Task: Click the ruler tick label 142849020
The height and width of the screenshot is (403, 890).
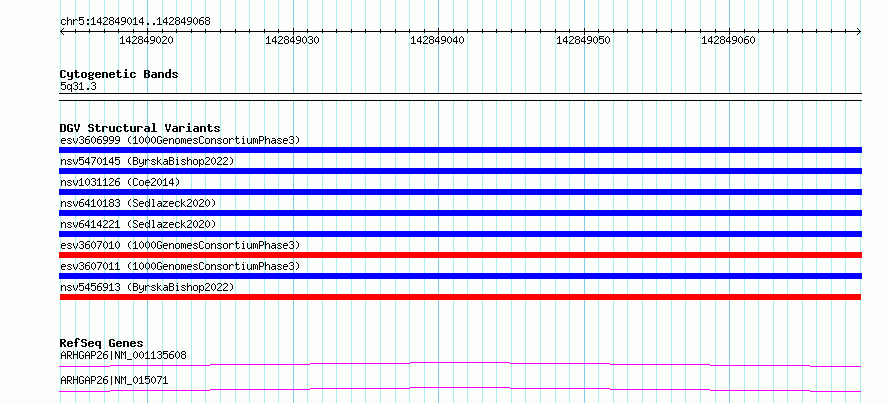Action: point(146,40)
